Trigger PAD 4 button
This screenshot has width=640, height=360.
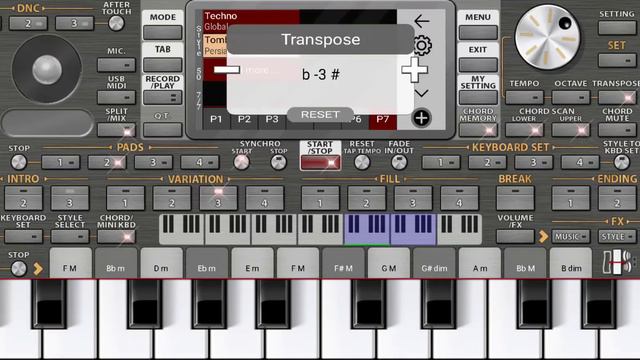click(x=200, y=162)
